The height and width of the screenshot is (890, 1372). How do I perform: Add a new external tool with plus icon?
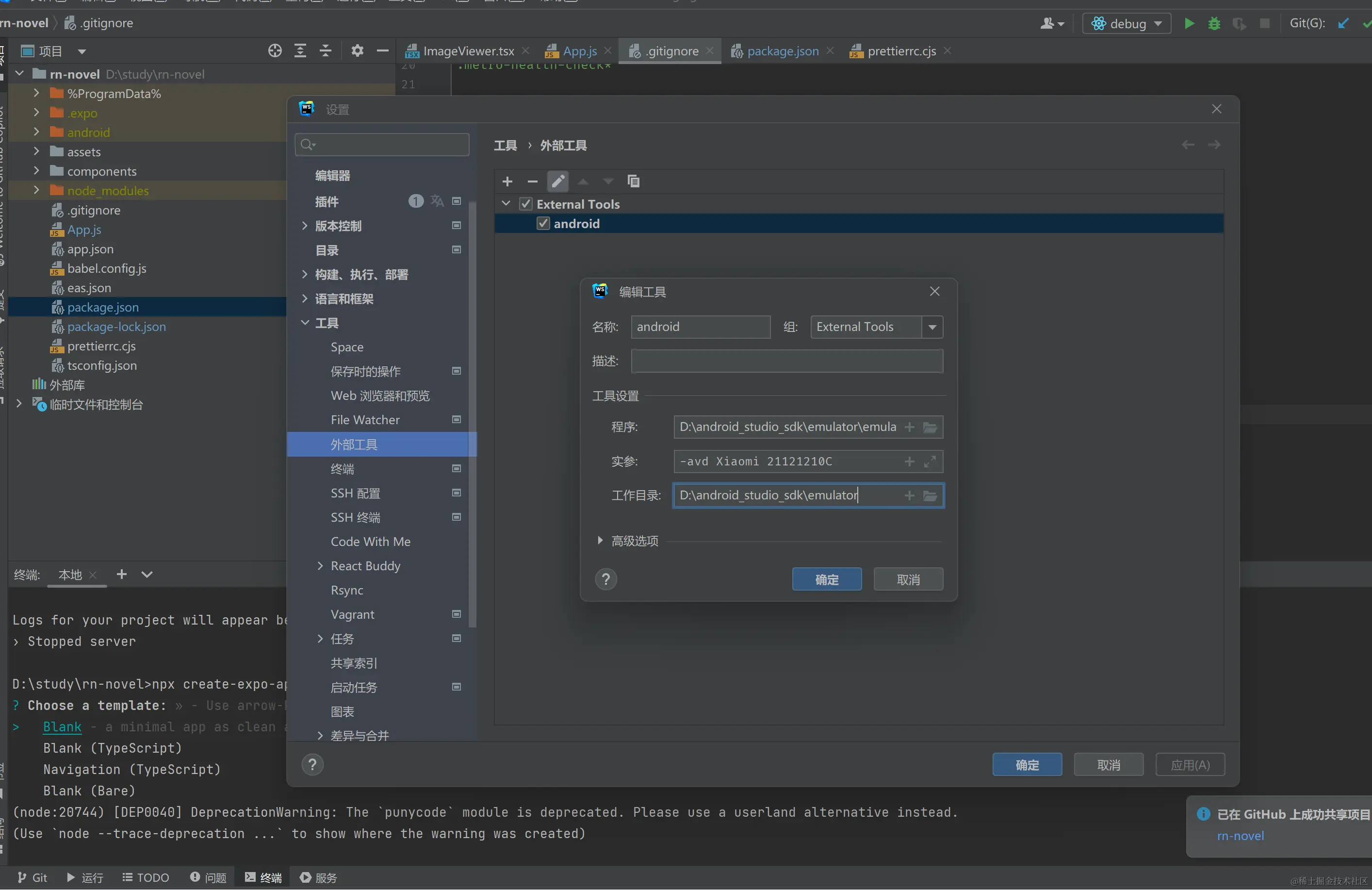pos(507,181)
